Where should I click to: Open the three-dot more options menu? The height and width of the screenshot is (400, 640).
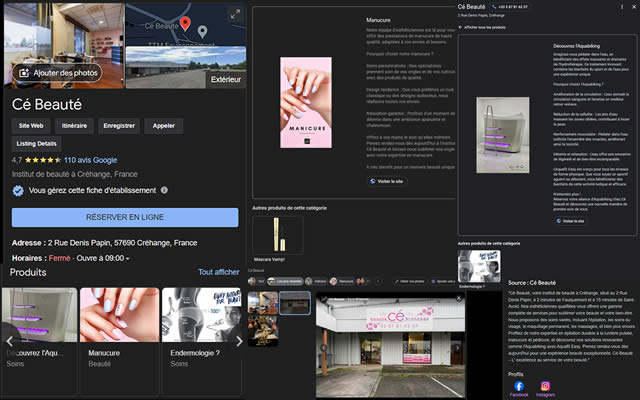pyautogui.click(x=622, y=7)
